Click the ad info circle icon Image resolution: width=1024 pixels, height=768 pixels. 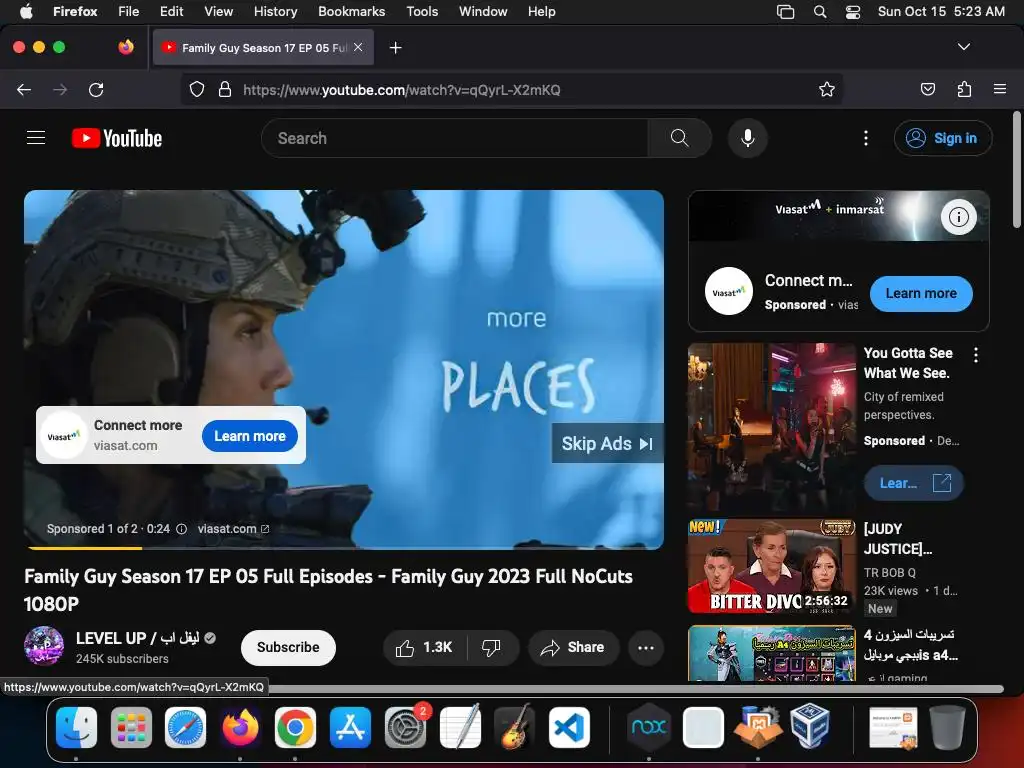pos(958,216)
